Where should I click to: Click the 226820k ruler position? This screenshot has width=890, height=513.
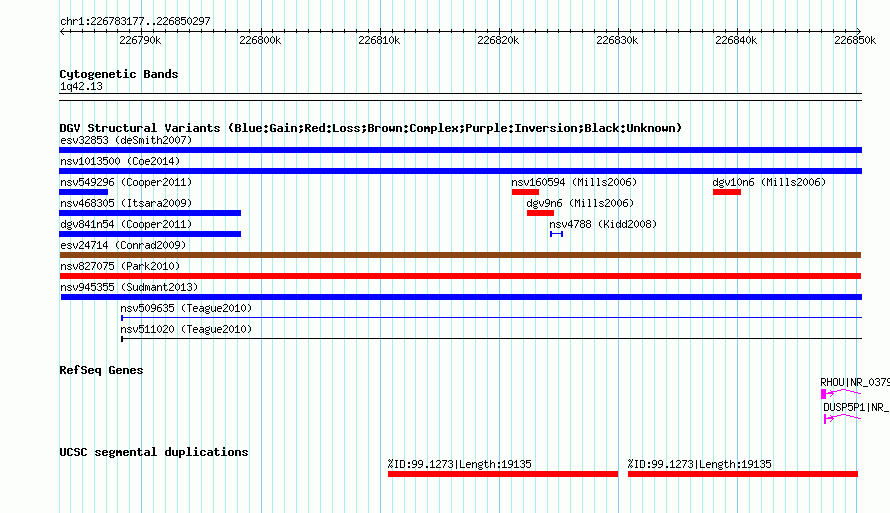click(498, 40)
